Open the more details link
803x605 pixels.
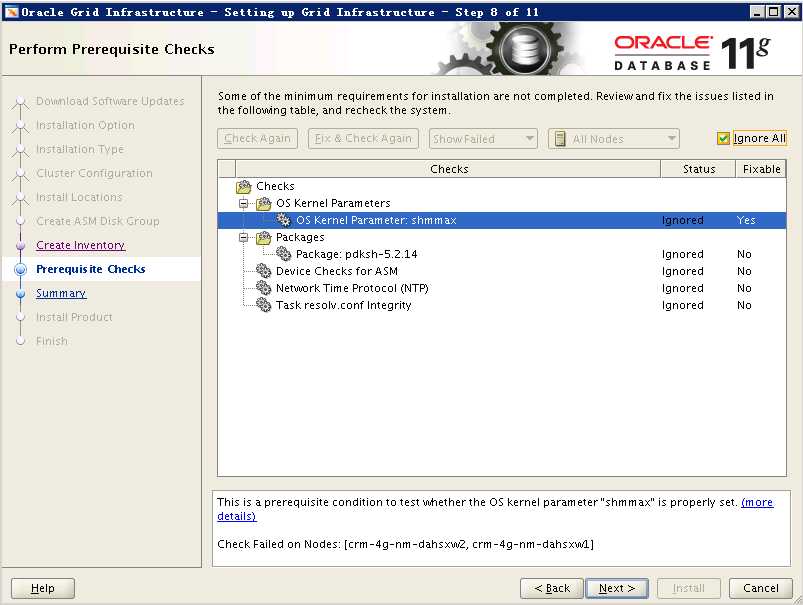coord(757,503)
